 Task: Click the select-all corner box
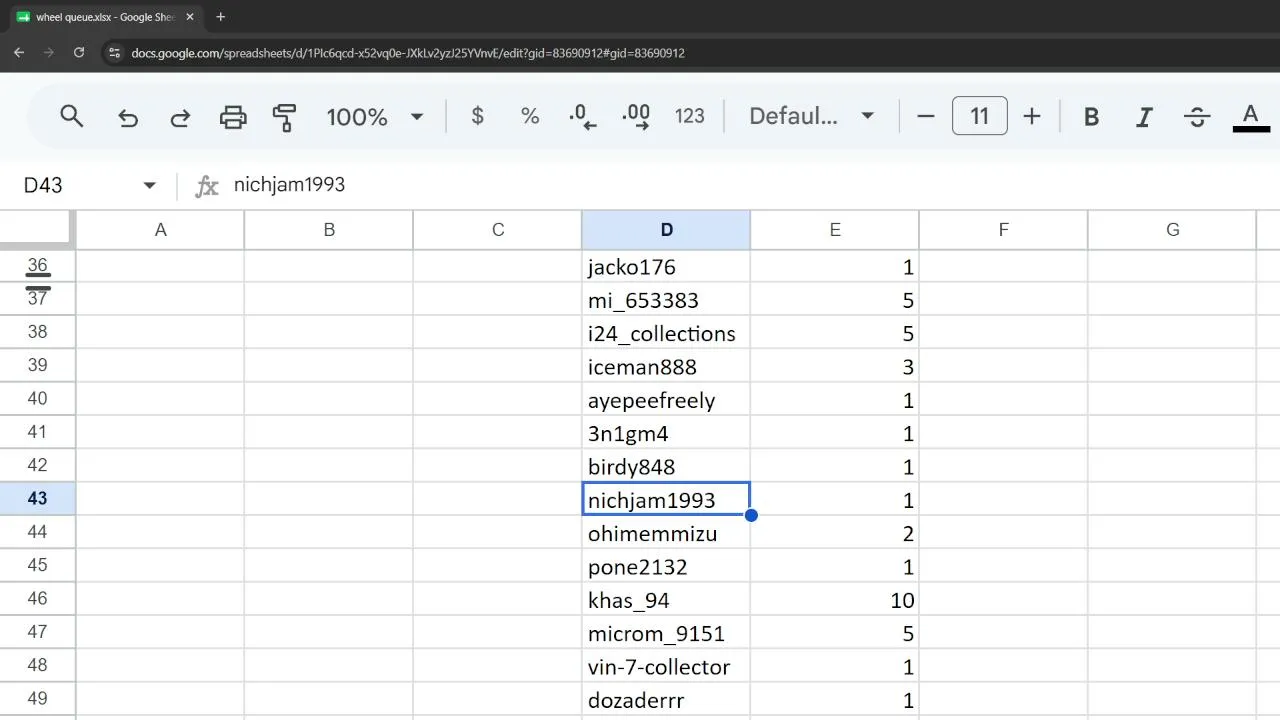click(37, 229)
